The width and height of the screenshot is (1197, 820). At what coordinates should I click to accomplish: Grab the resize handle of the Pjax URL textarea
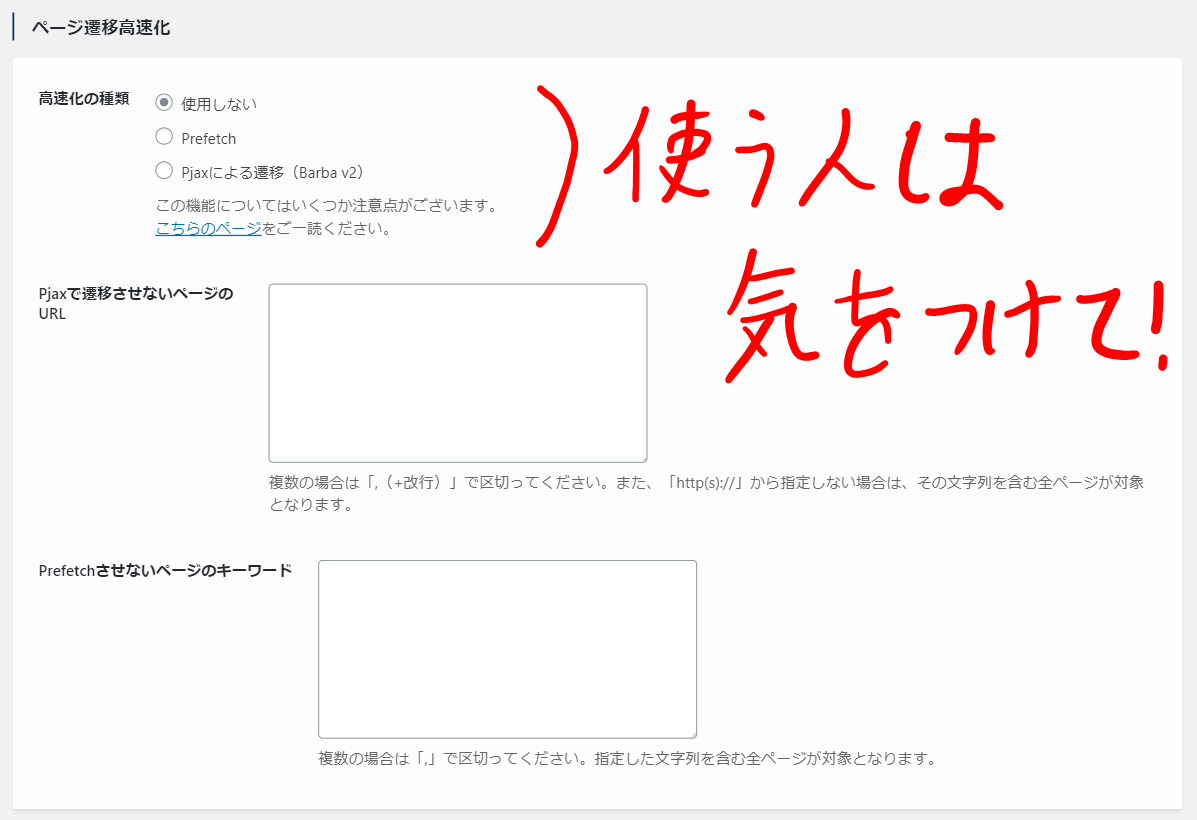click(641, 456)
